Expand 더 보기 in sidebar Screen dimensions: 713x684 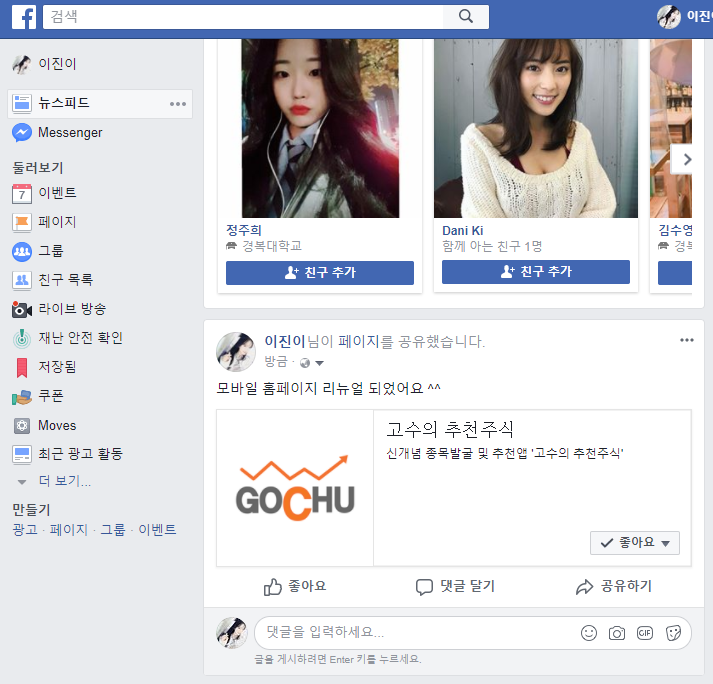[x=64, y=481]
